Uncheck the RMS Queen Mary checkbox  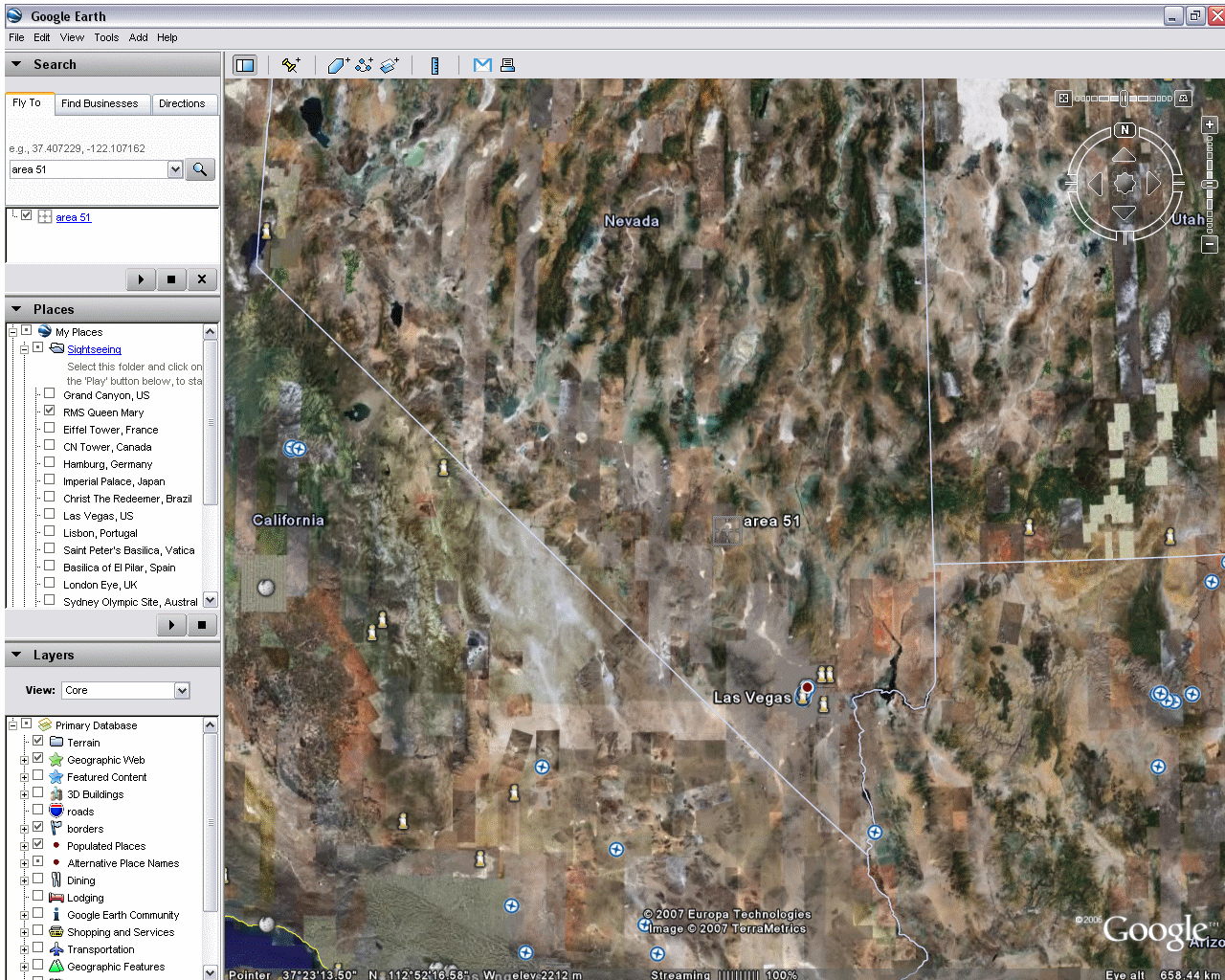49,411
